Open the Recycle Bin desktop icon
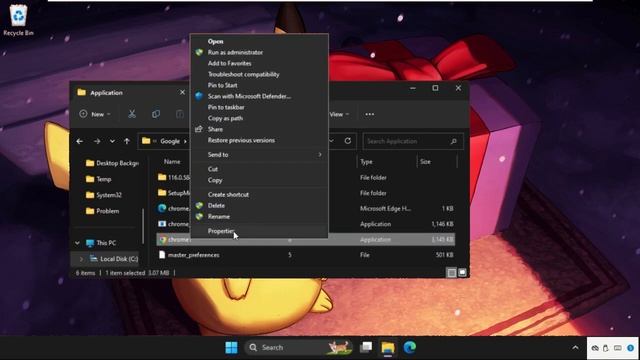 pyautogui.click(x=18, y=20)
